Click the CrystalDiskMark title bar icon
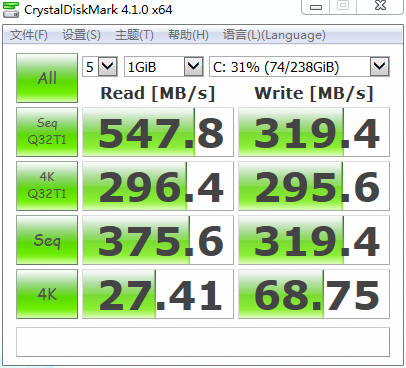Viewport: 406px width, 368px height. pos(11,9)
